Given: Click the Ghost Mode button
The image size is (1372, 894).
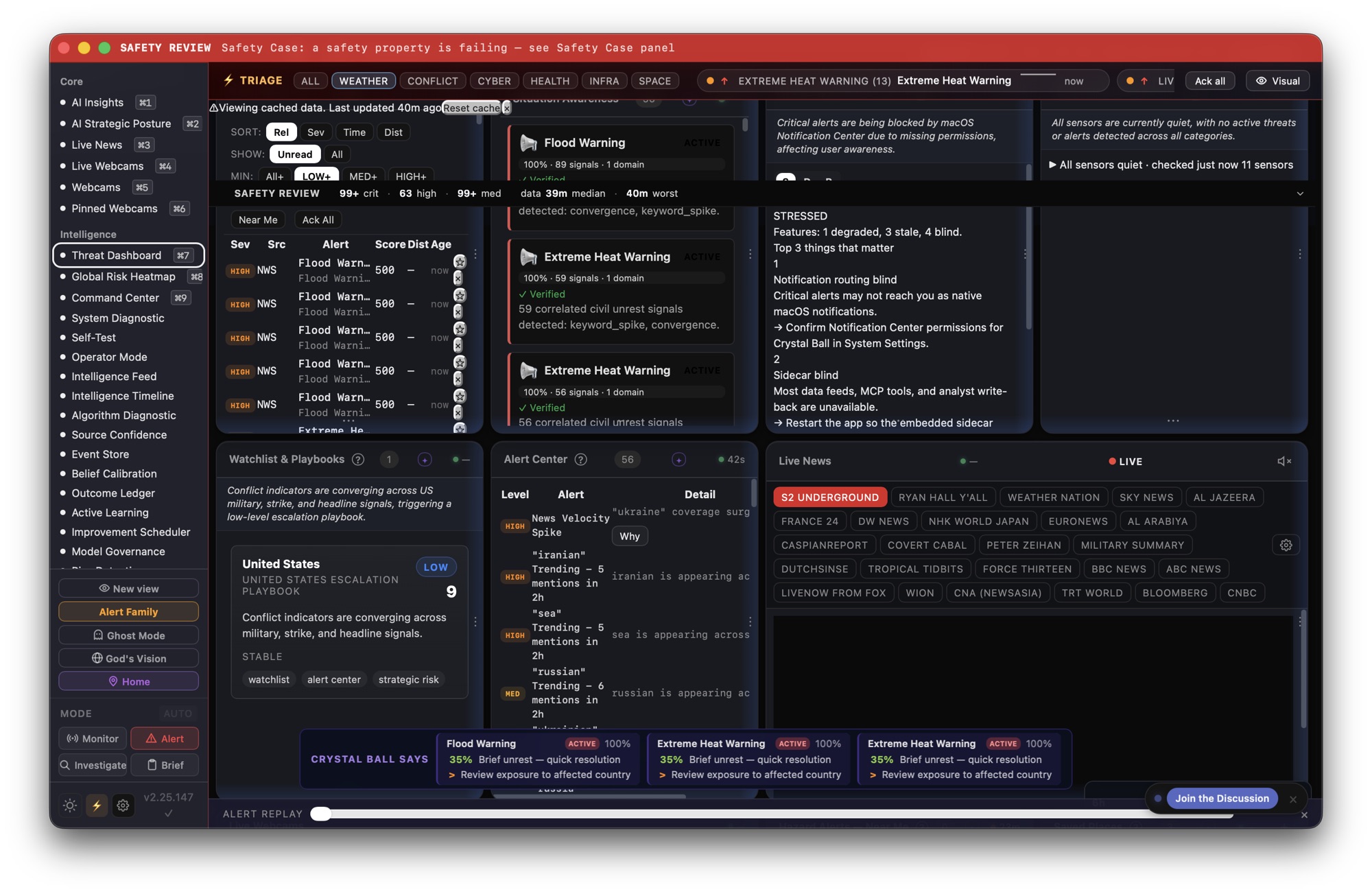Looking at the screenshot, I should [128, 635].
